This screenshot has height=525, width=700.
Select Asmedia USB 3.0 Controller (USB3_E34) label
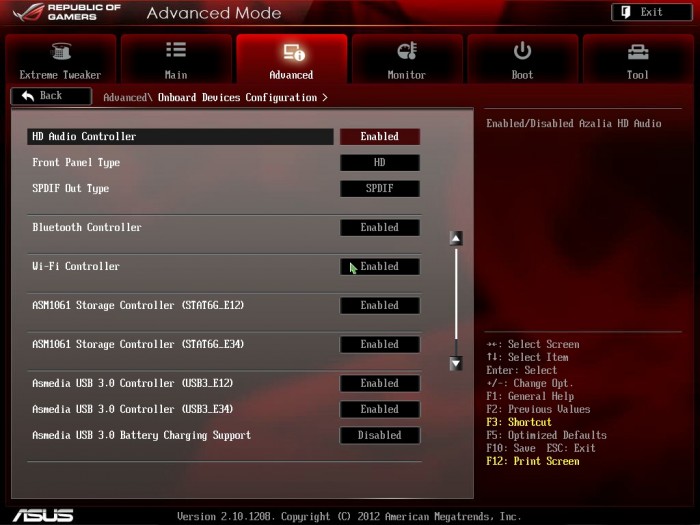(133, 409)
